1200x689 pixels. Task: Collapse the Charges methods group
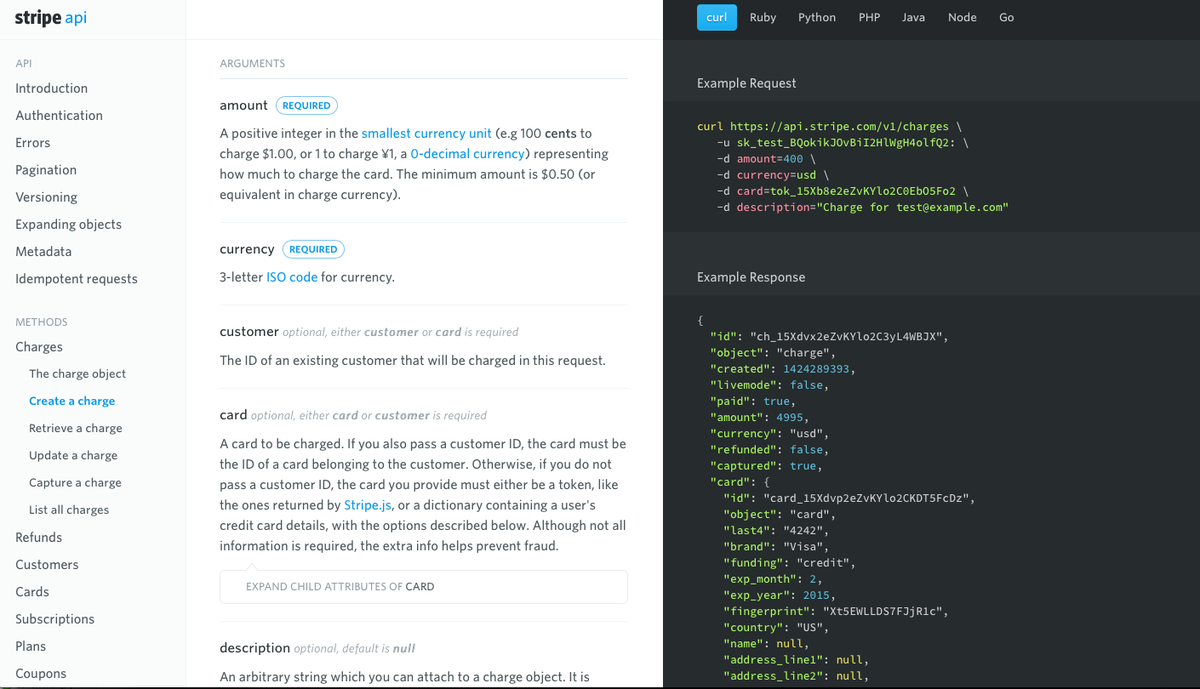point(39,346)
